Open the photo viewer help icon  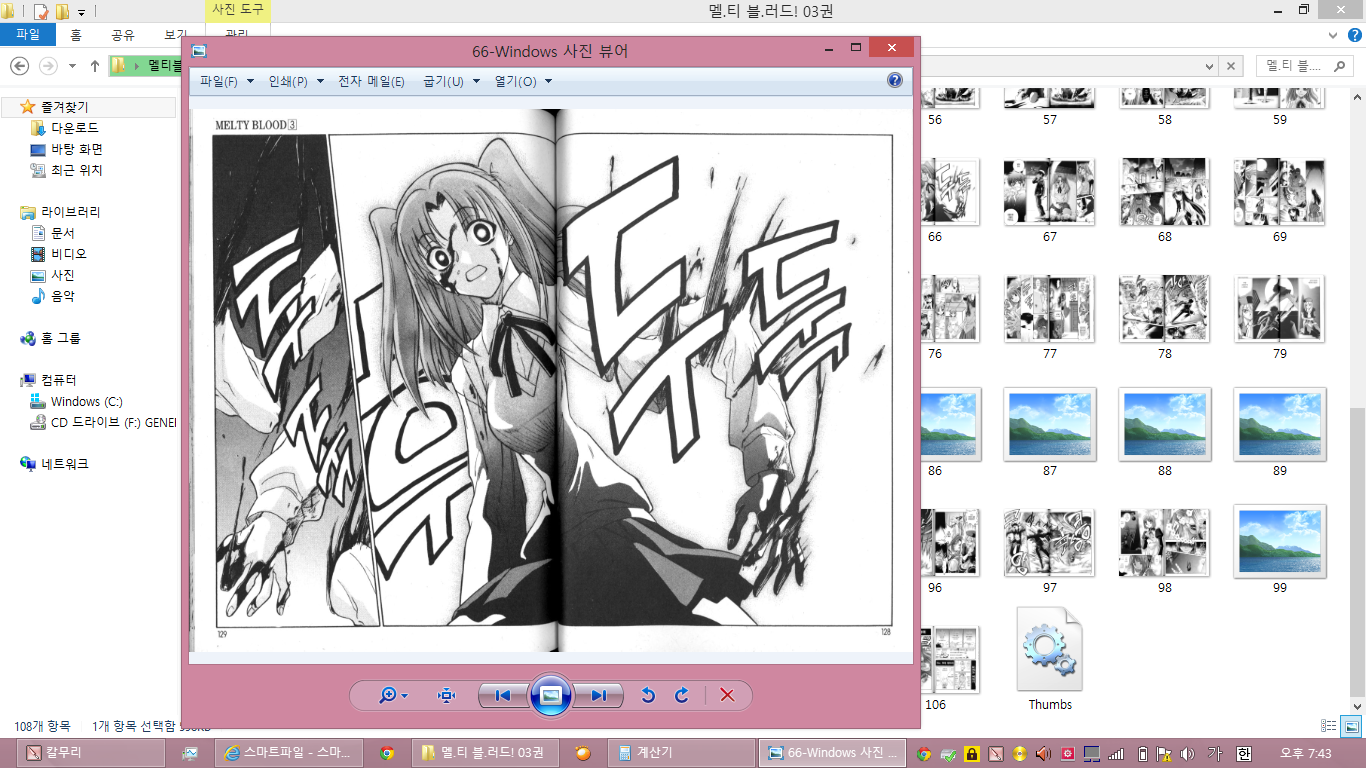pos(895,81)
